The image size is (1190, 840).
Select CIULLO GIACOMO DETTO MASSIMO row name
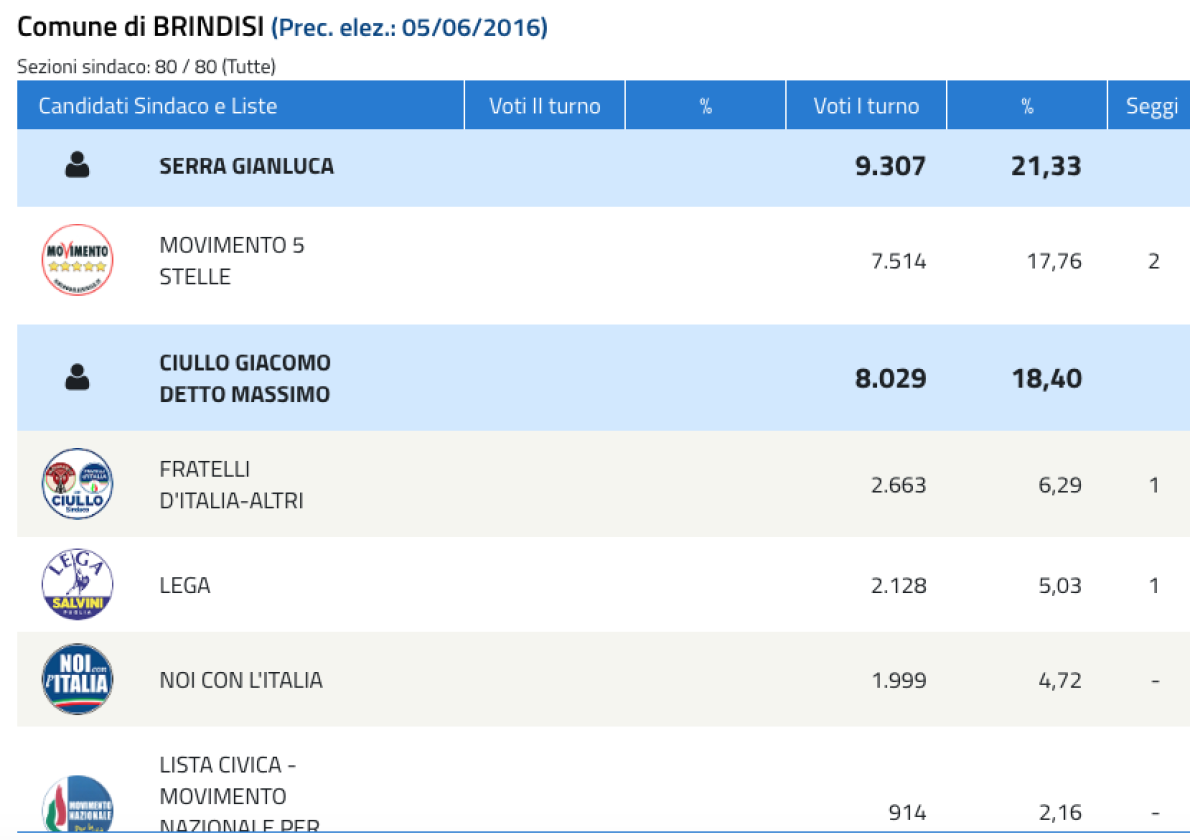click(x=245, y=378)
